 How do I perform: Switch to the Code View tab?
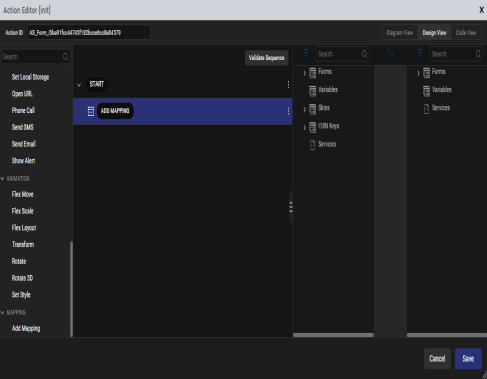(466, 33)
